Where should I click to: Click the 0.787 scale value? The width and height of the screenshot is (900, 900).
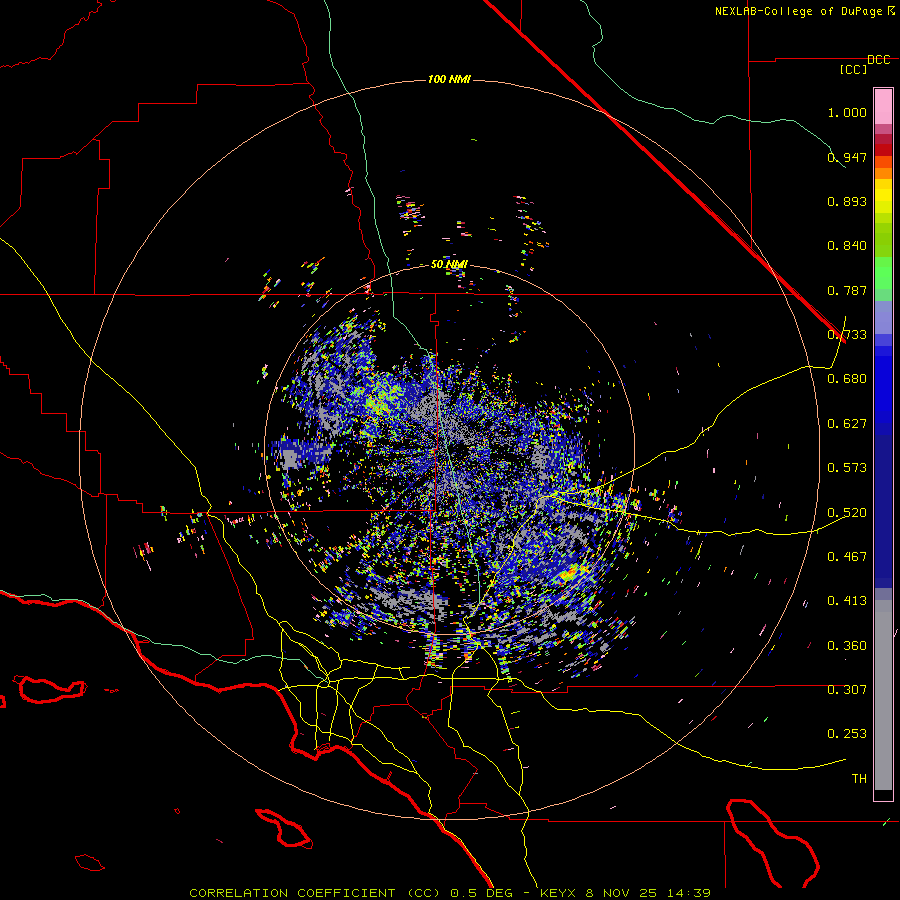(847, 290)
